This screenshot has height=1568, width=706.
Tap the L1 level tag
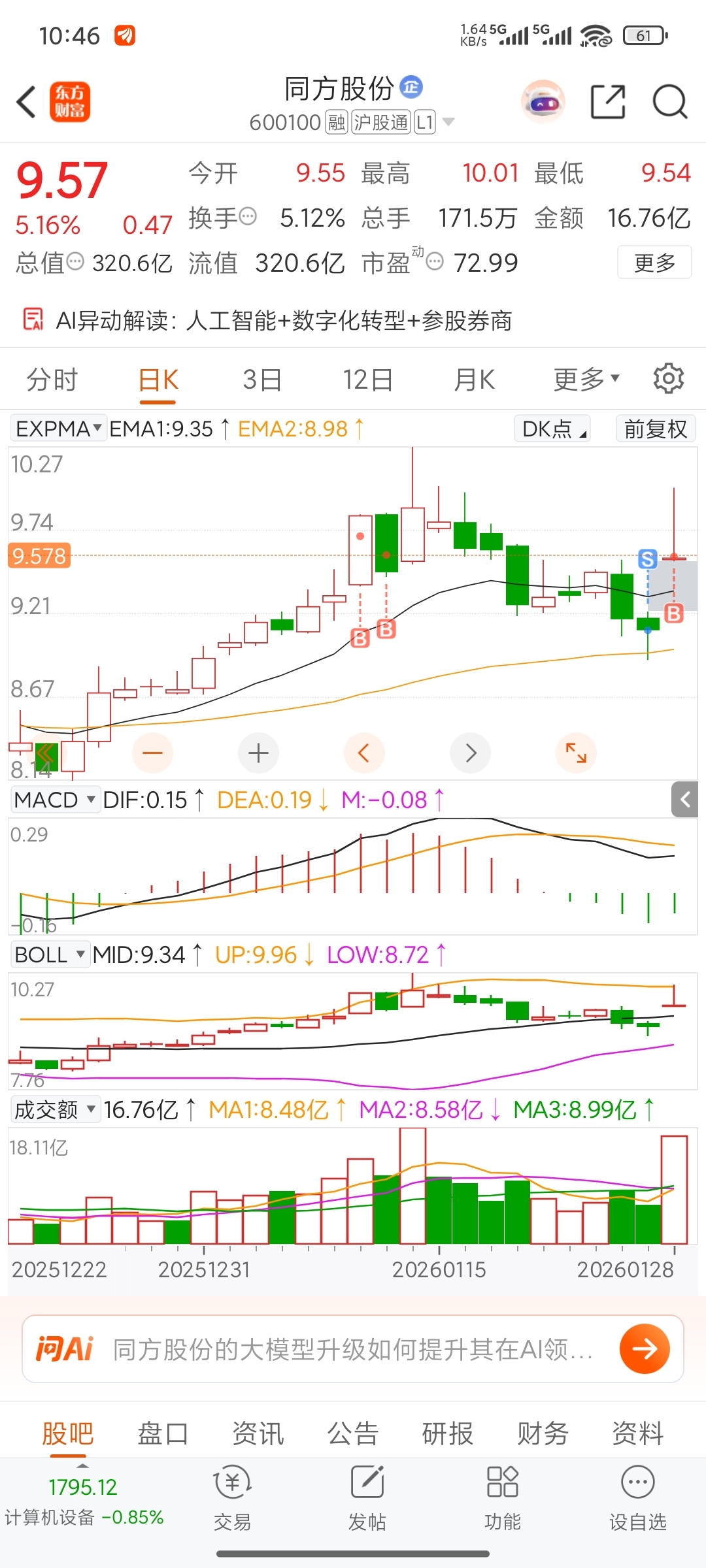[x=425, y=122]
